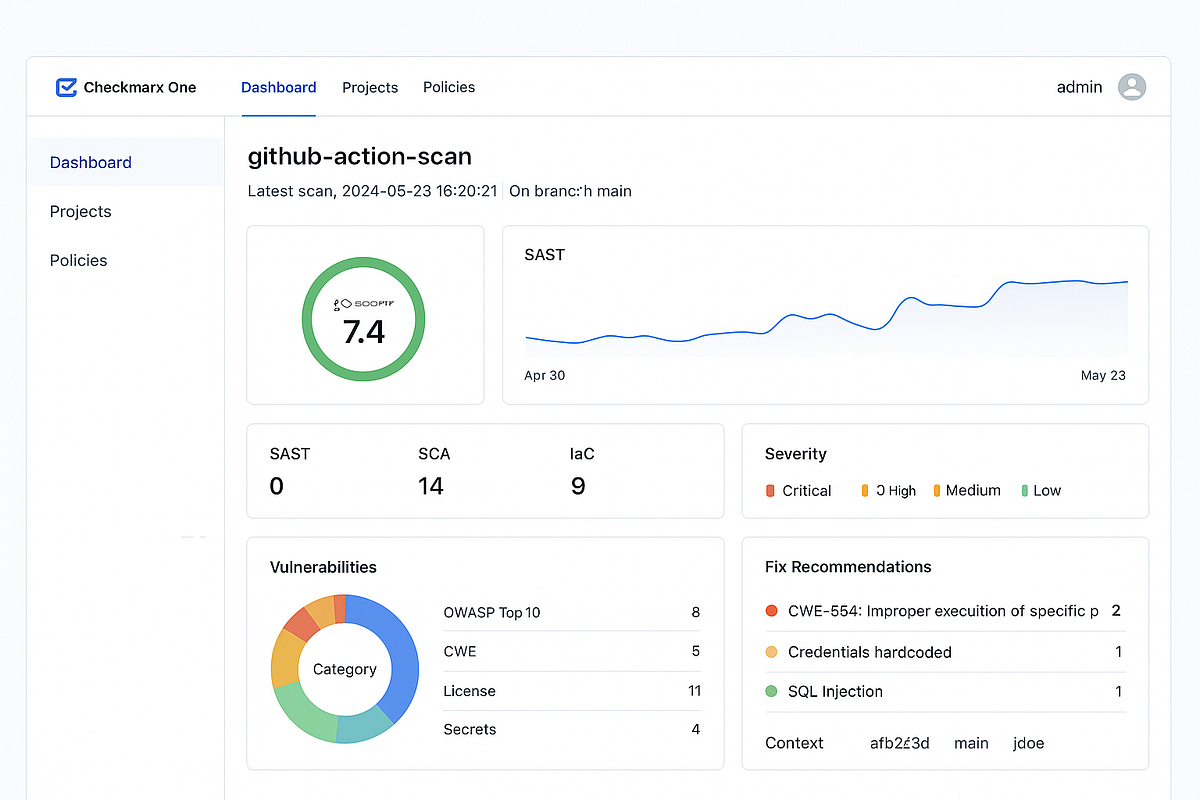
Task: Open the Policies page from top navigation
Action: 448,87
